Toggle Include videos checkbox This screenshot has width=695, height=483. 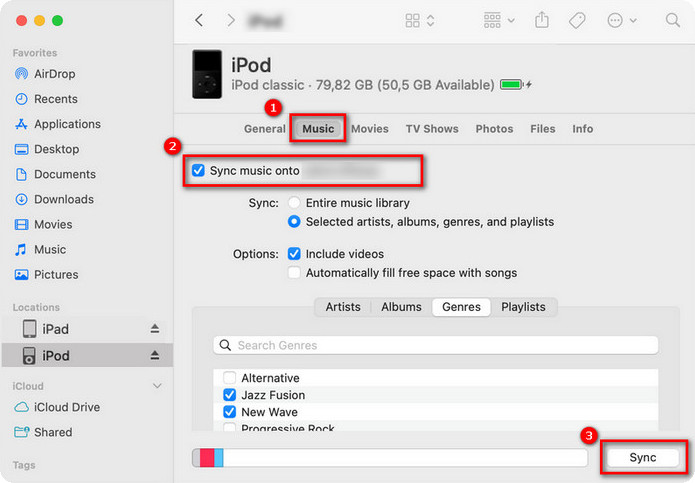pyautogui.click(x=294, y=253)
